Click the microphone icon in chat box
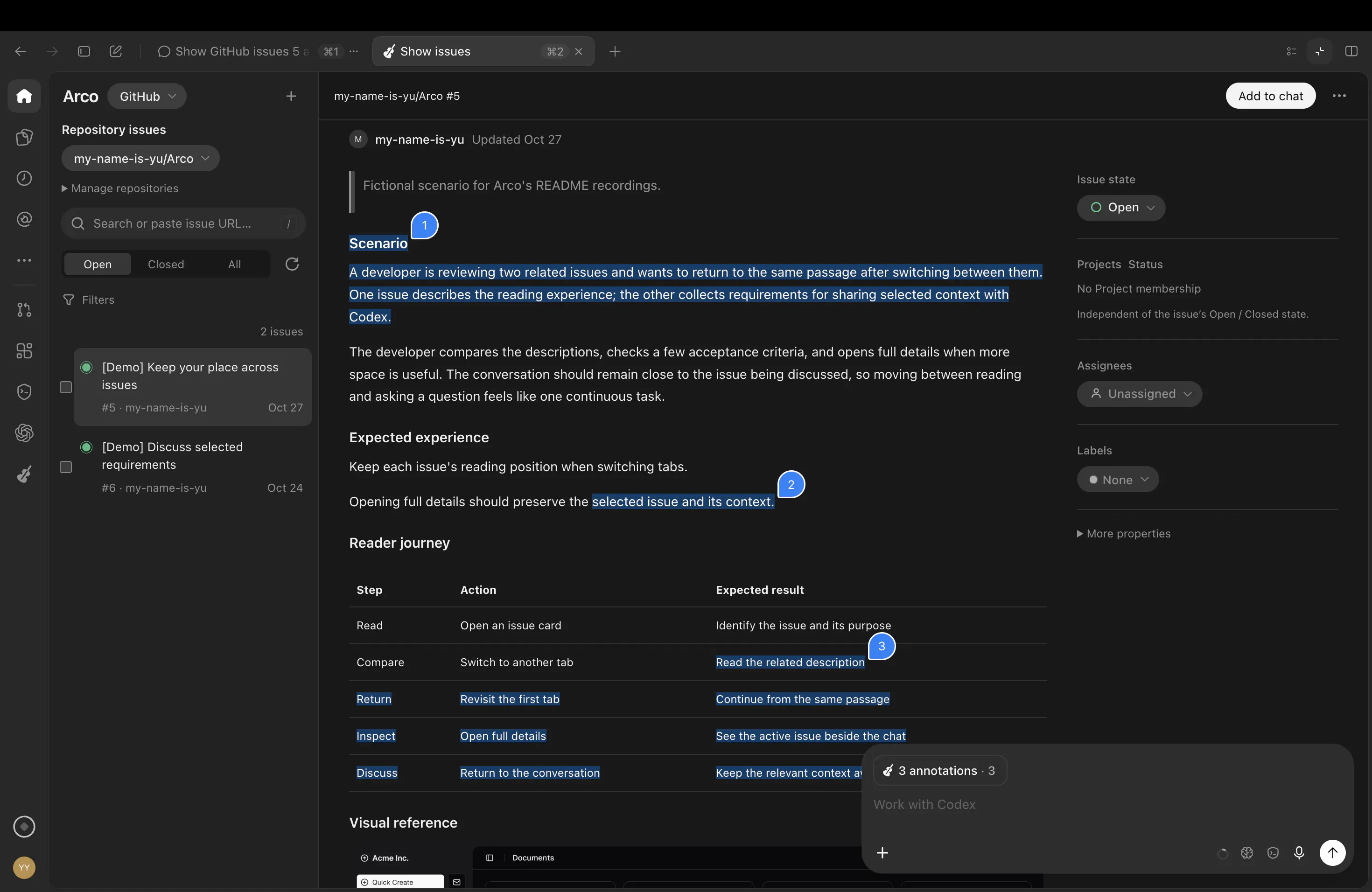 (1299, 853)
